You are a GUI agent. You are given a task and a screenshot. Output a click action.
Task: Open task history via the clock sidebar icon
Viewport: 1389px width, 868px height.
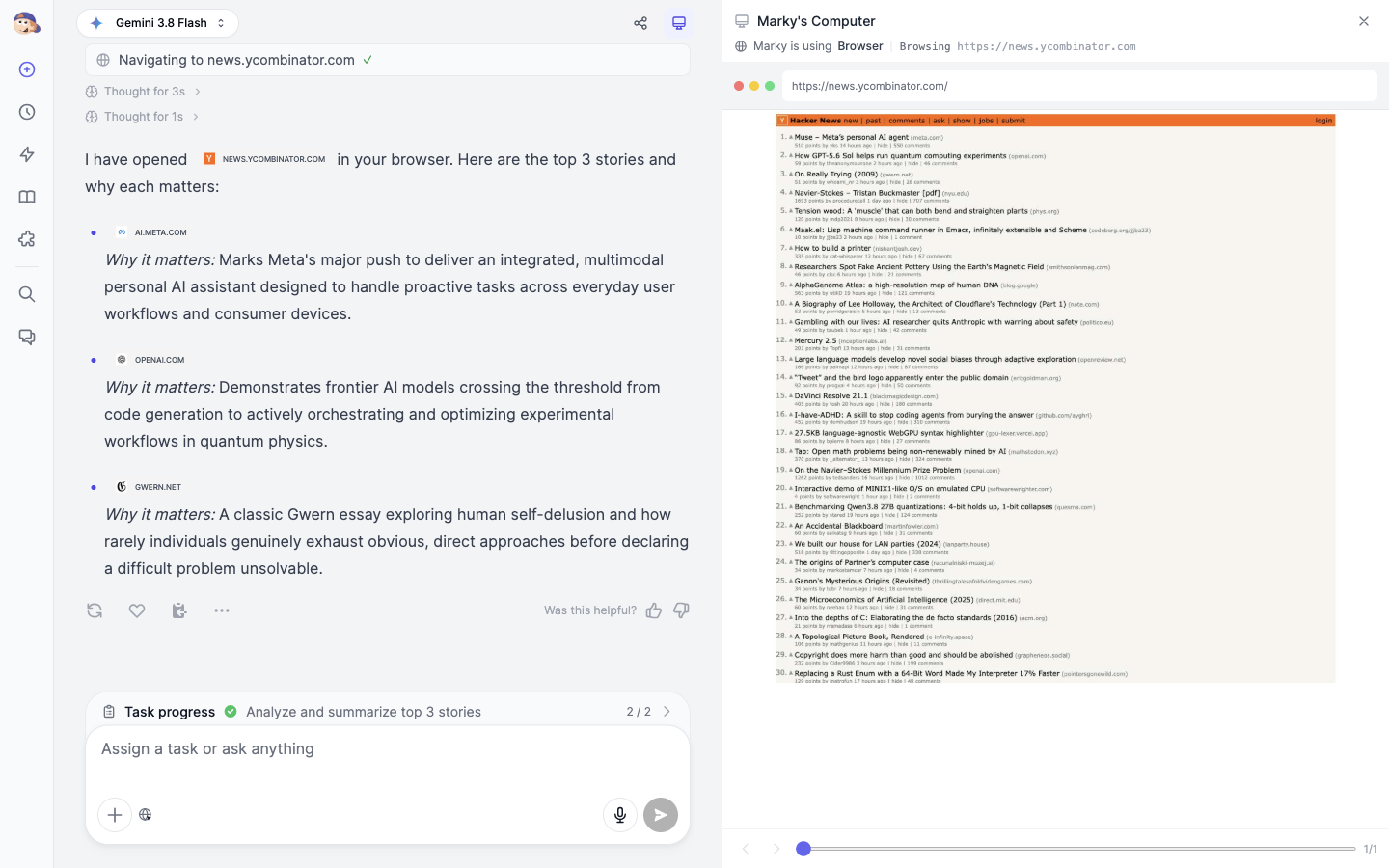pos(27,112)
